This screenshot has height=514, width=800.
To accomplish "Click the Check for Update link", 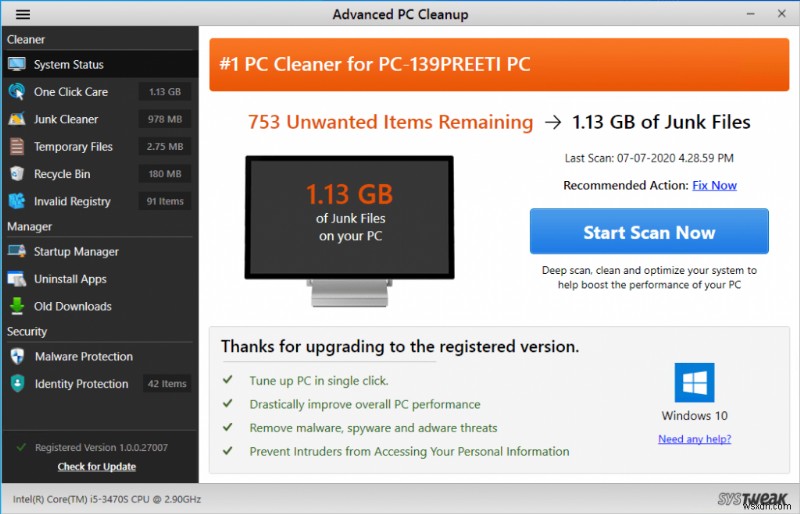I will tap(96, 467).
